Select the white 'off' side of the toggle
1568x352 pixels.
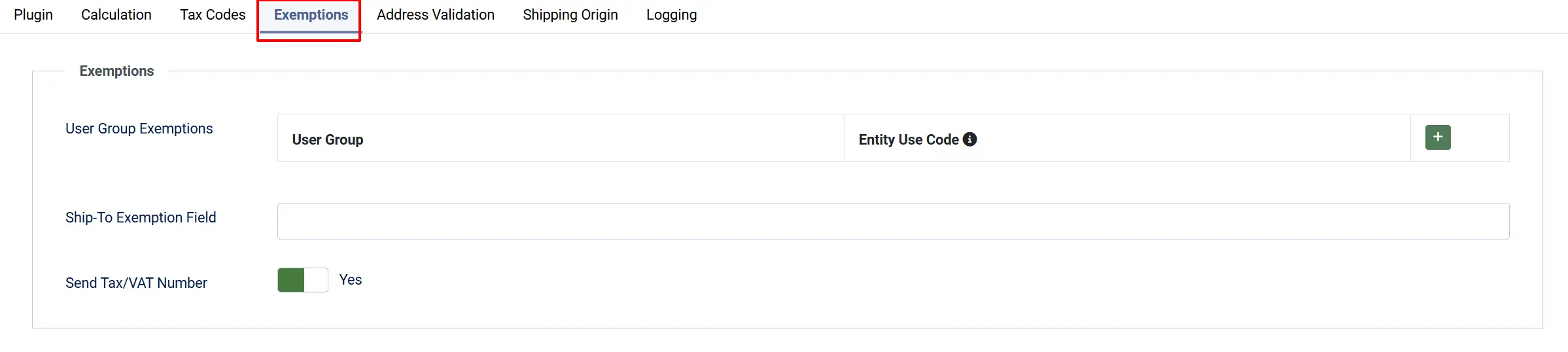point(316,280)
